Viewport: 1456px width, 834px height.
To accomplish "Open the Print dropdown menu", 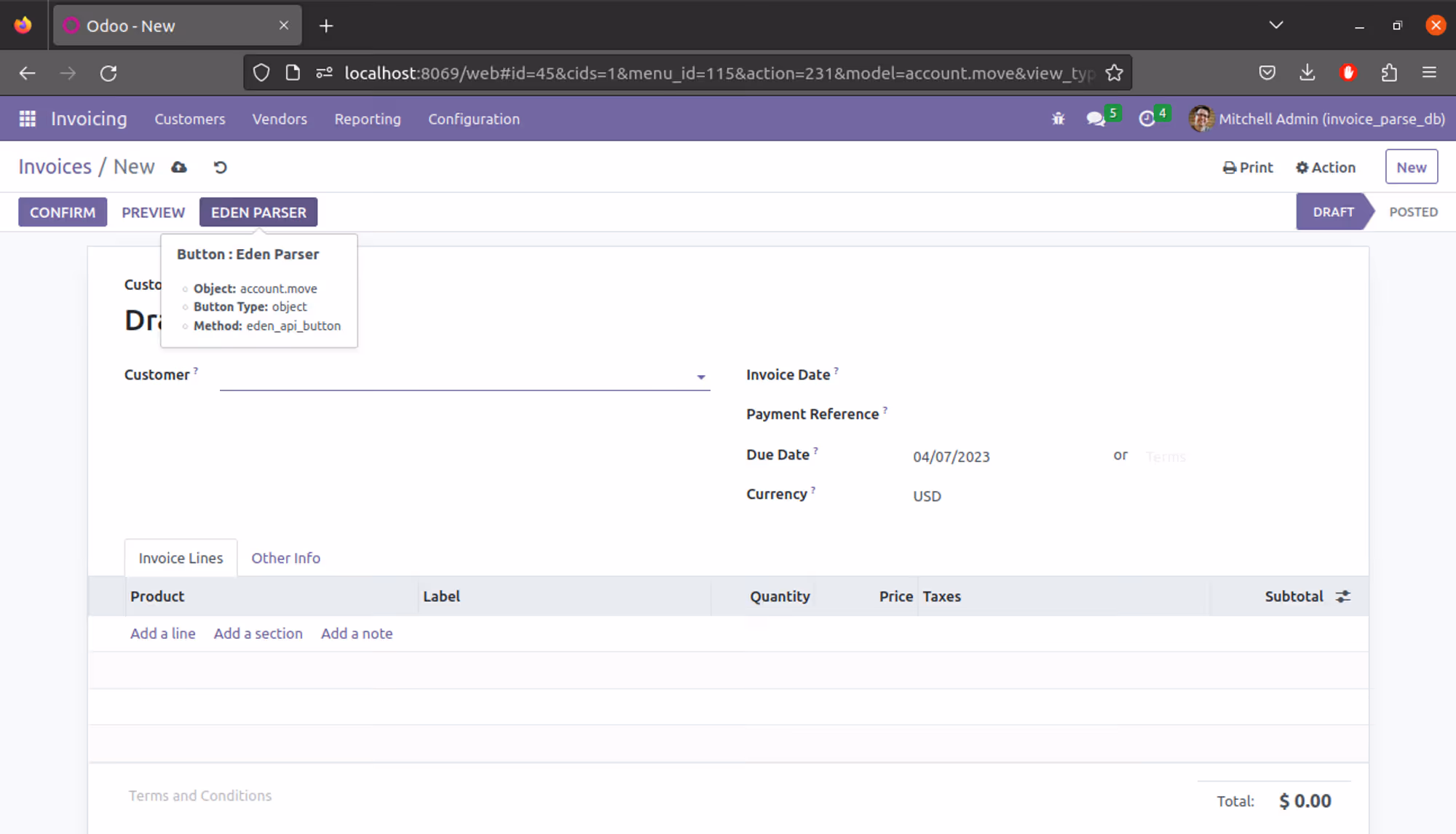I will tap(1248, 168).
